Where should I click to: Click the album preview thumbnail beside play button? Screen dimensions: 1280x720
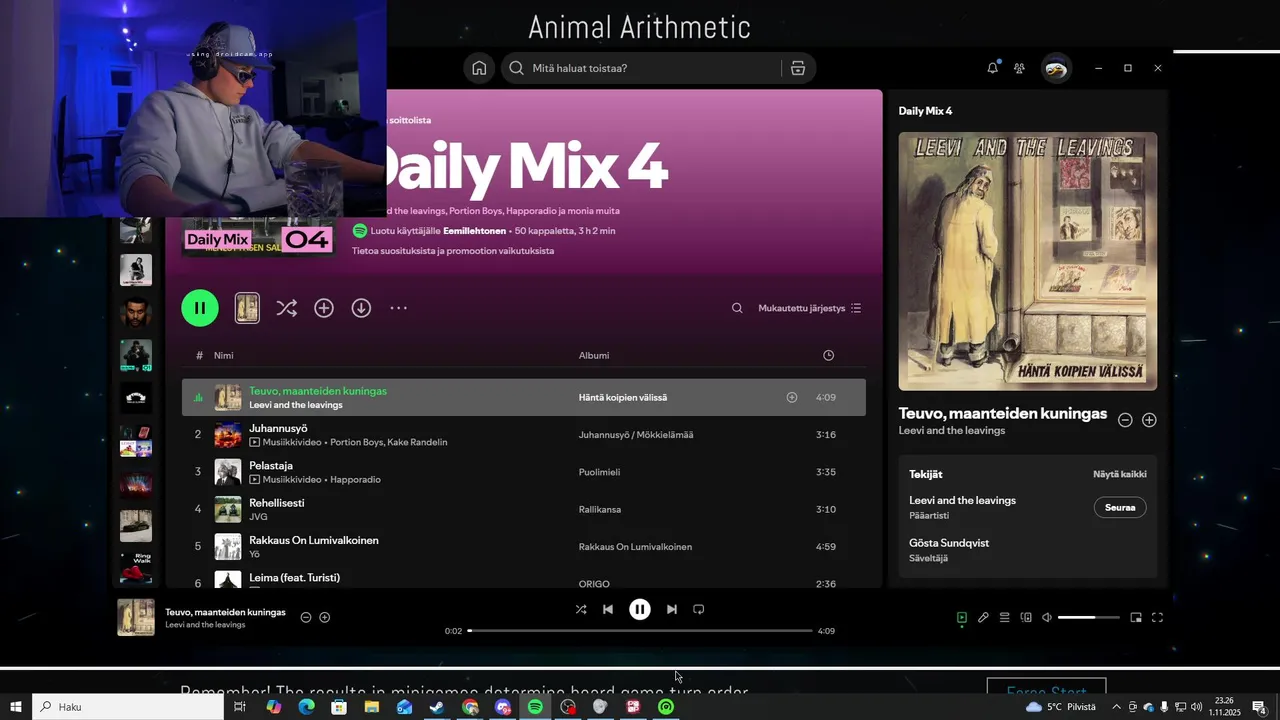(247, 308)
